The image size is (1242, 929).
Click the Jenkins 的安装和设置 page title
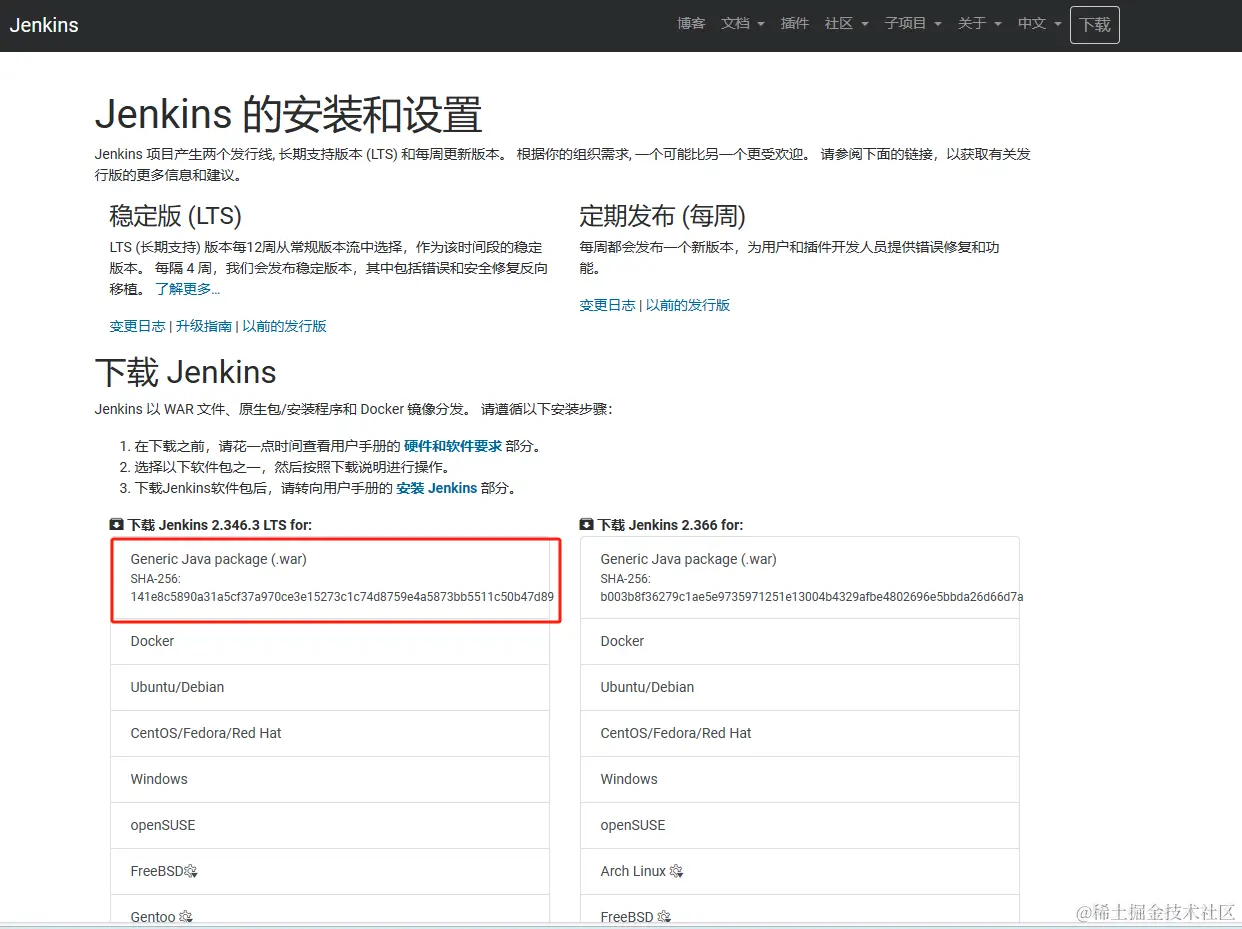click(x=289, y=115)
